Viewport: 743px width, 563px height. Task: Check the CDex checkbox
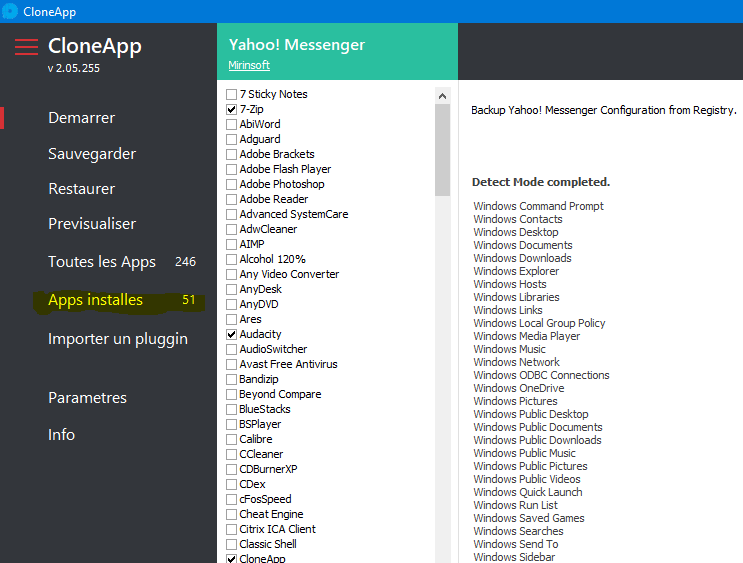click(x=231, y=484)
